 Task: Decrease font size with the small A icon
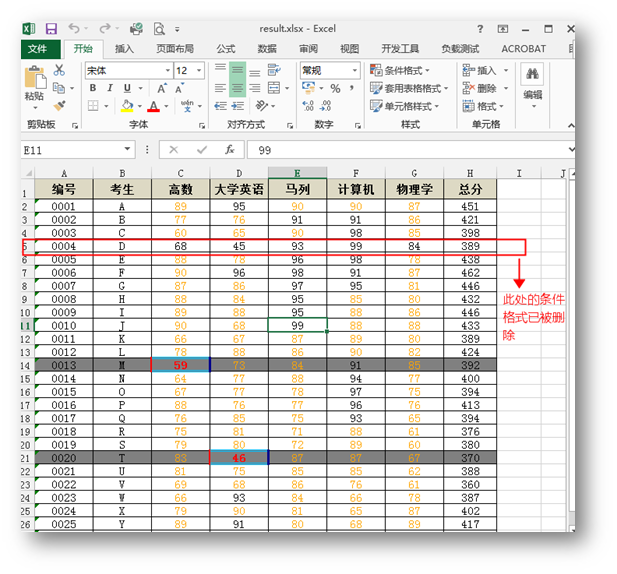179,88
